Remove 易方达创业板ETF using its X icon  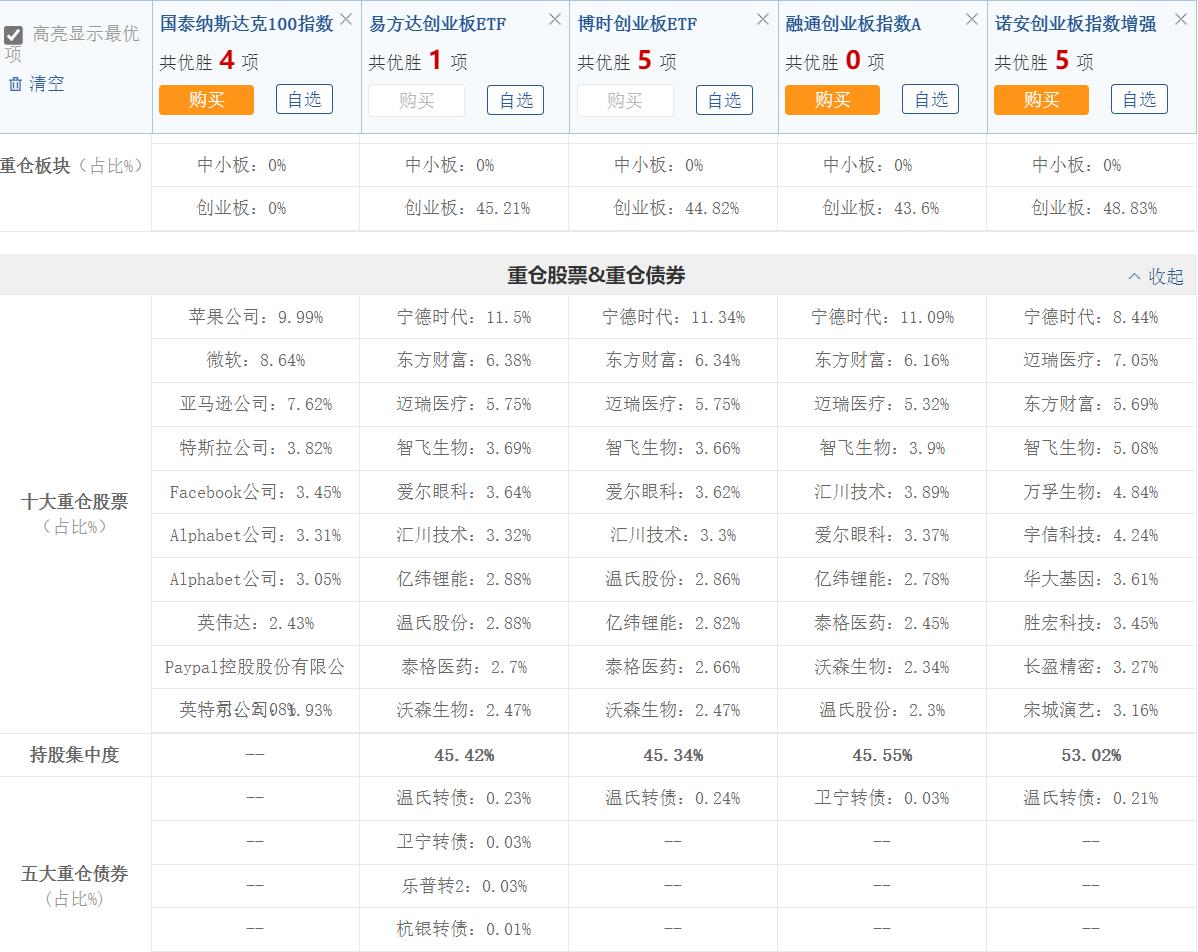(555, 18)
